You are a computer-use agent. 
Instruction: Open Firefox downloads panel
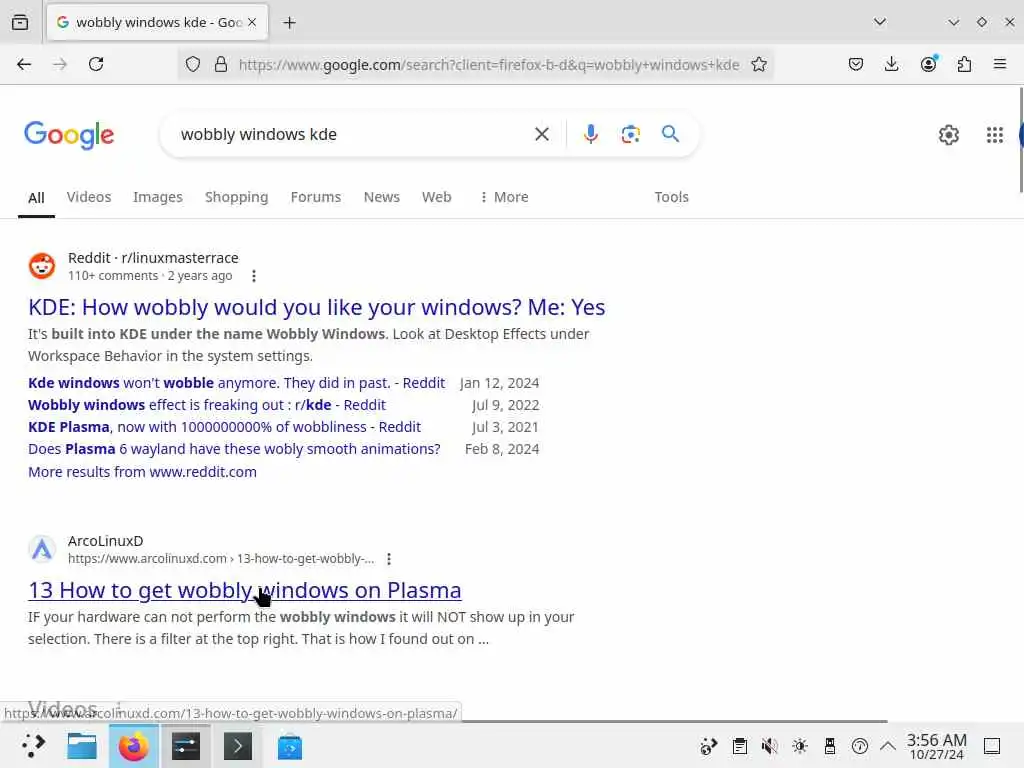tap(891, 64)
